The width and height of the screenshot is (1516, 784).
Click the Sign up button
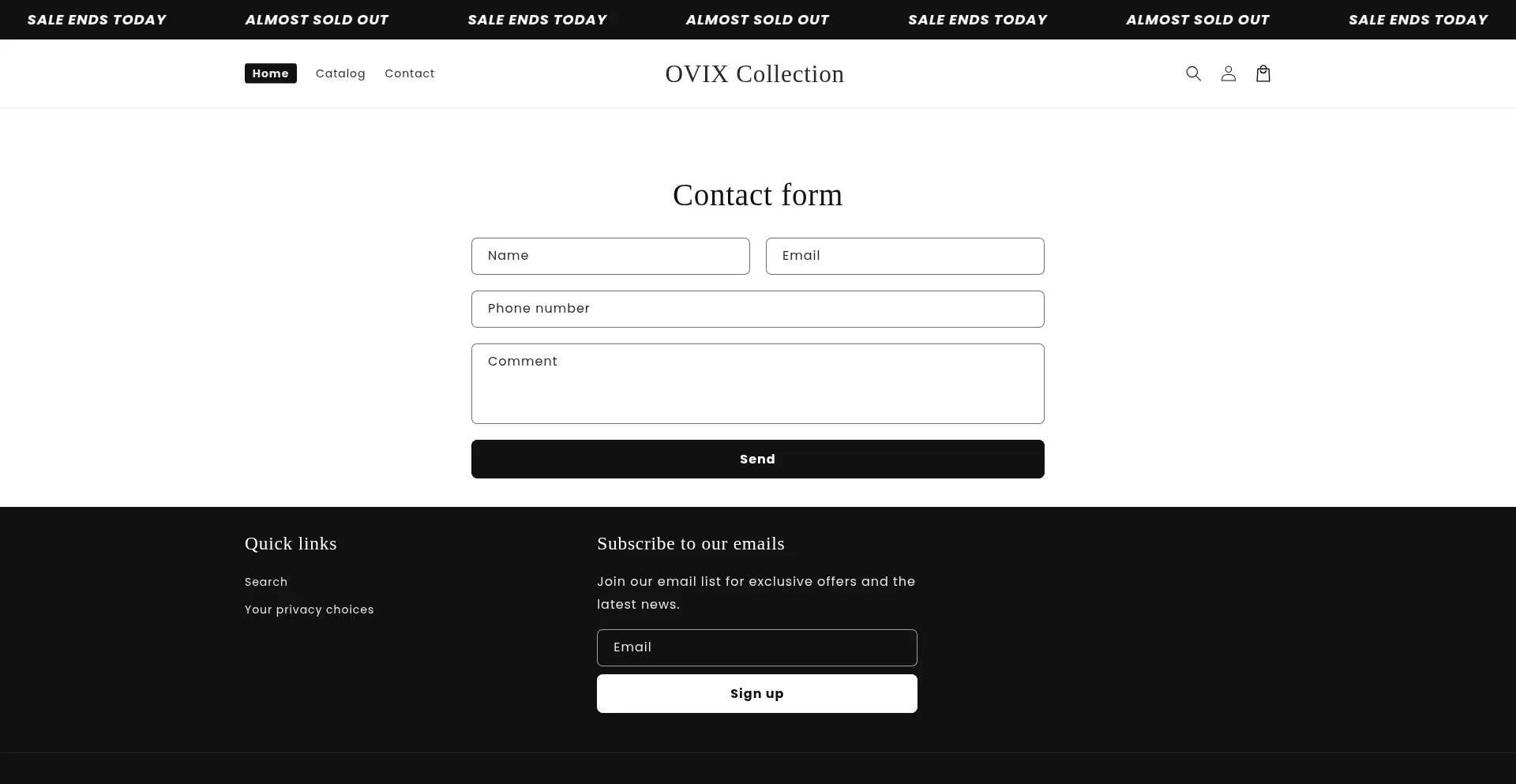756,693
